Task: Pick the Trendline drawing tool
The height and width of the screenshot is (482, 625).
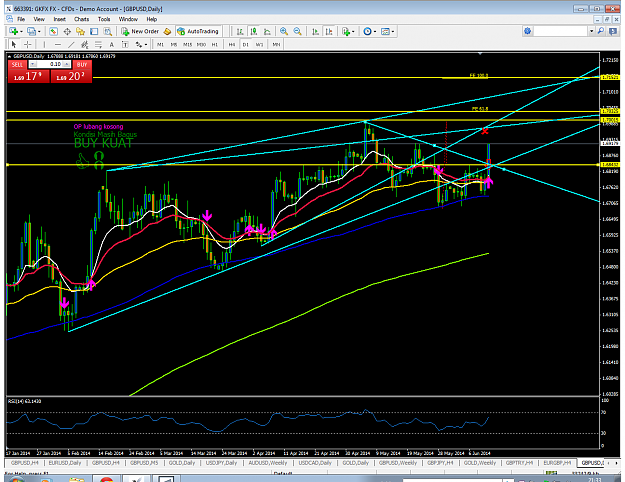Action: pos(71,44)
